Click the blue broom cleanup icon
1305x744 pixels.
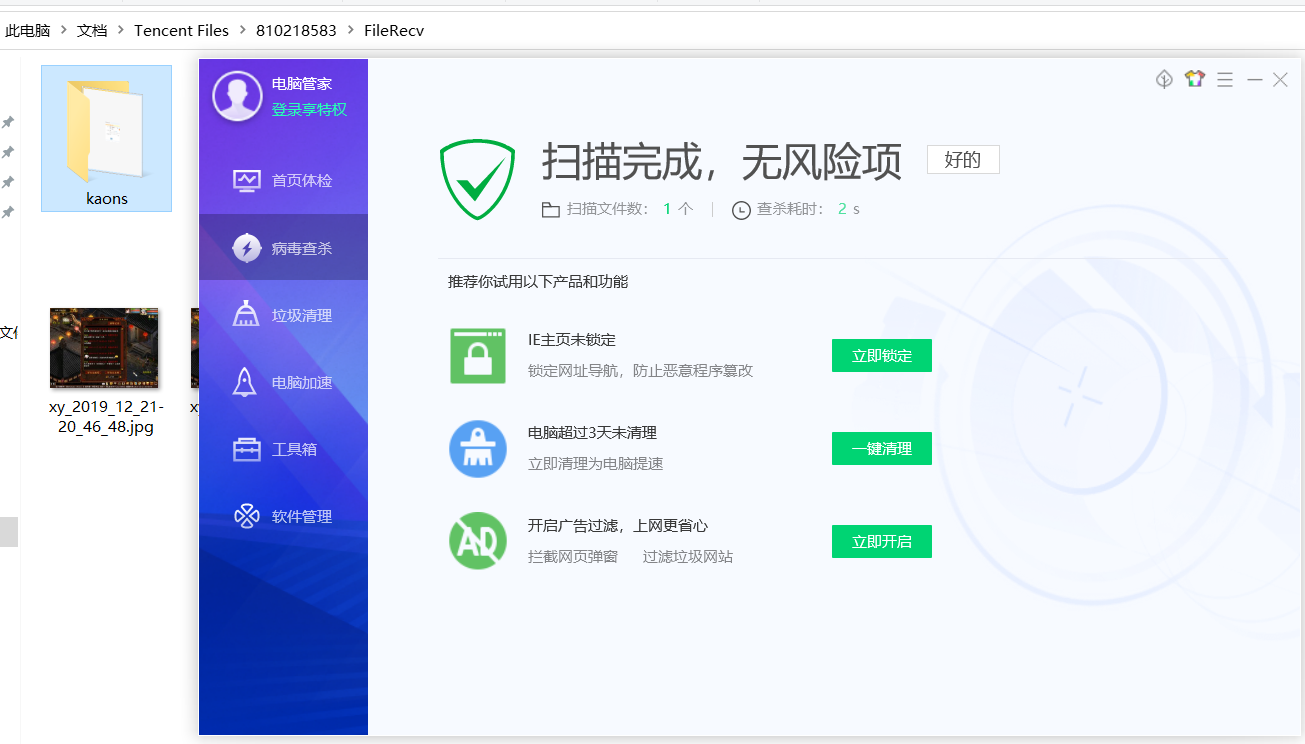(x=478, y=449)
